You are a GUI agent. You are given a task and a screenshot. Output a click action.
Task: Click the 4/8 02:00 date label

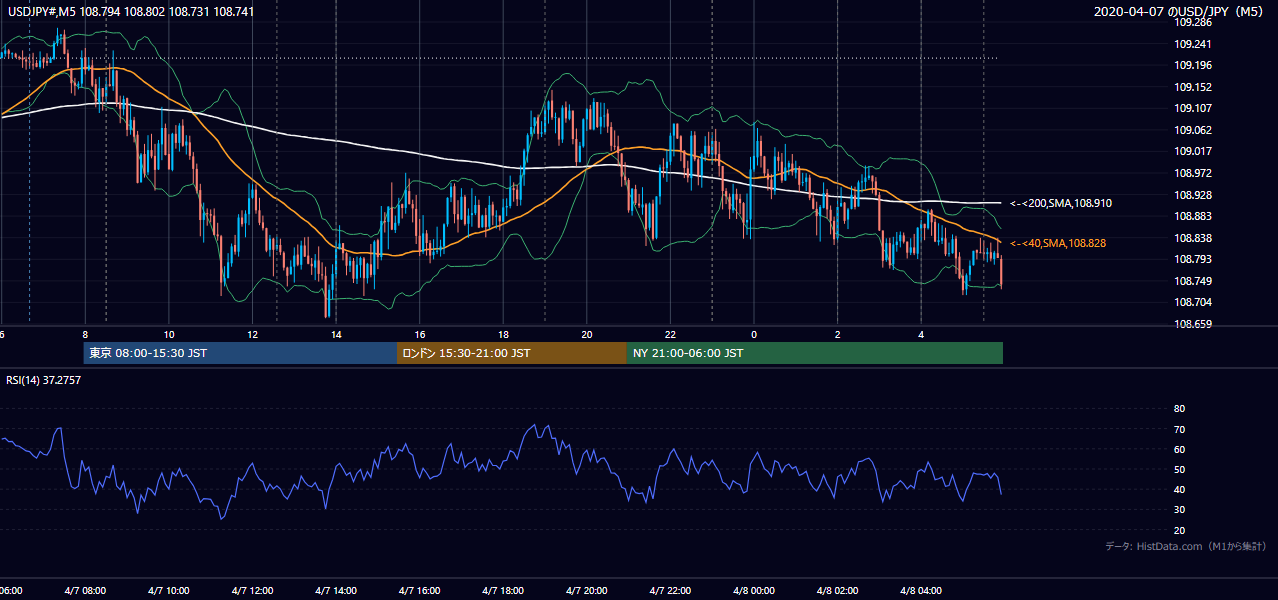[x=837, y=591]
